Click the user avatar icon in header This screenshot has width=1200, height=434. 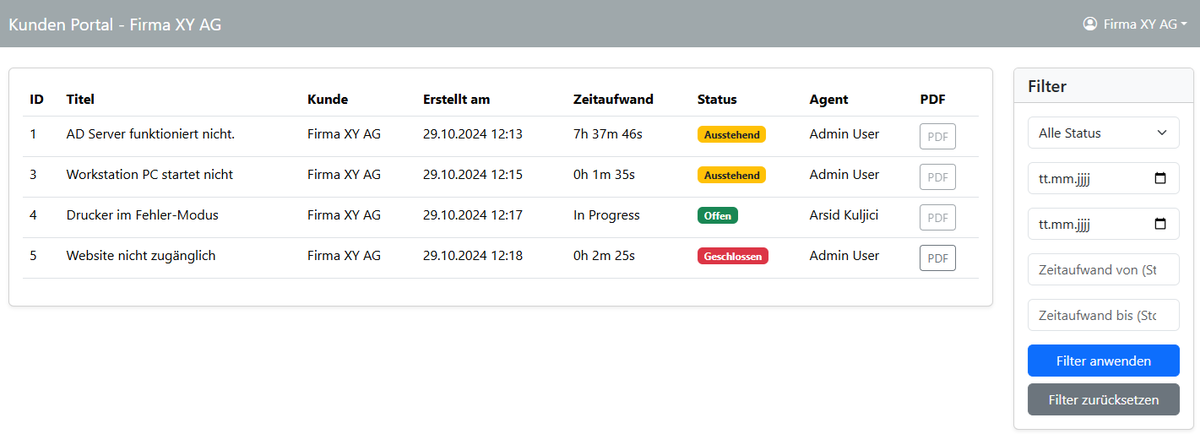pyautogui.click(x=1090, y=24)
